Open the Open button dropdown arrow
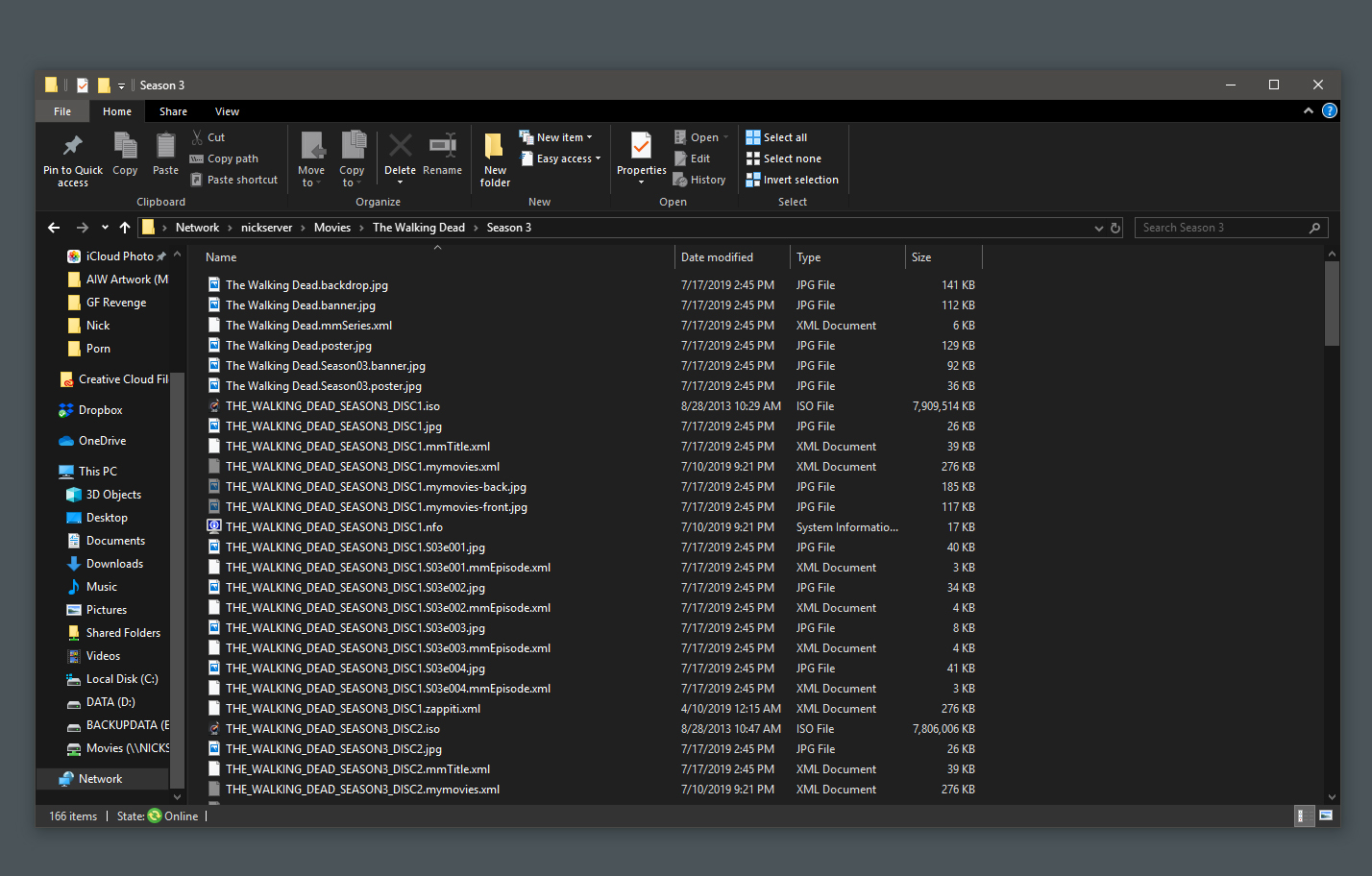This screenshot has width=1372, height=876. point(725,137)
